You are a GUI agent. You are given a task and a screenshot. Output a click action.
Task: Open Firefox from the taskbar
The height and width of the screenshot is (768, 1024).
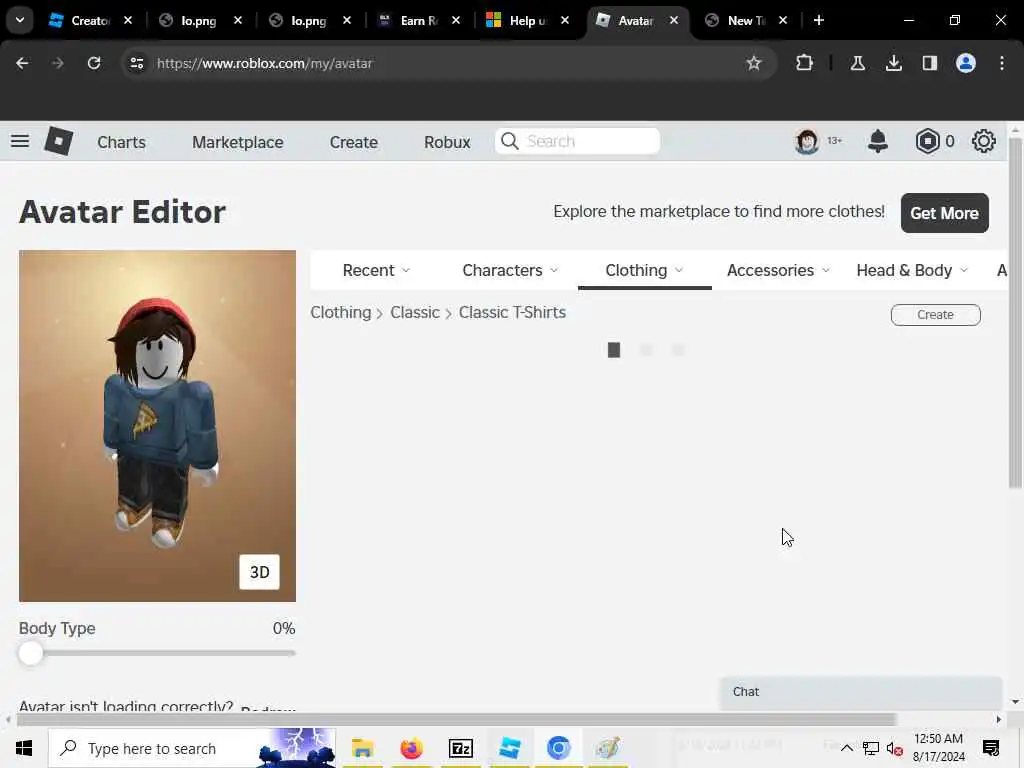tap(411, 748)
